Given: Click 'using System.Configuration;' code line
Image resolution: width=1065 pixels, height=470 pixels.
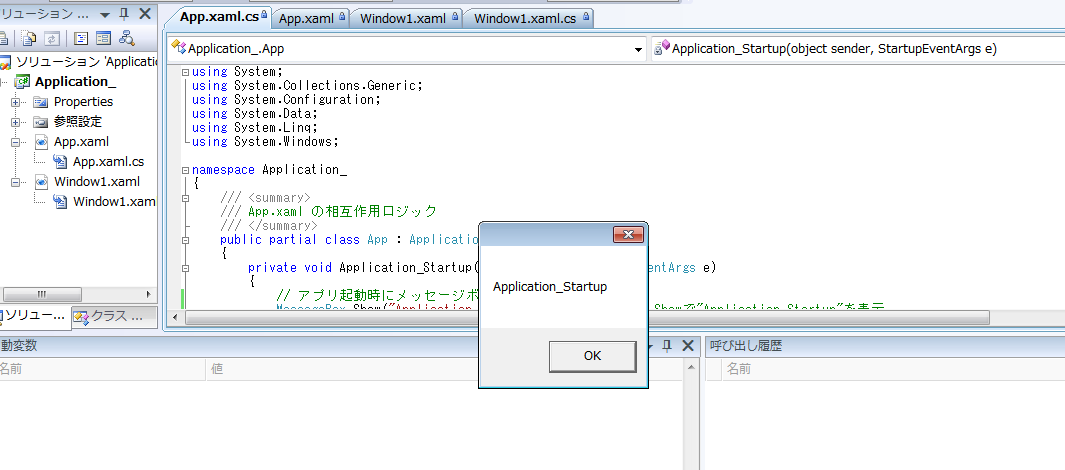Looking at the screenshot, I should click(286, 100).
